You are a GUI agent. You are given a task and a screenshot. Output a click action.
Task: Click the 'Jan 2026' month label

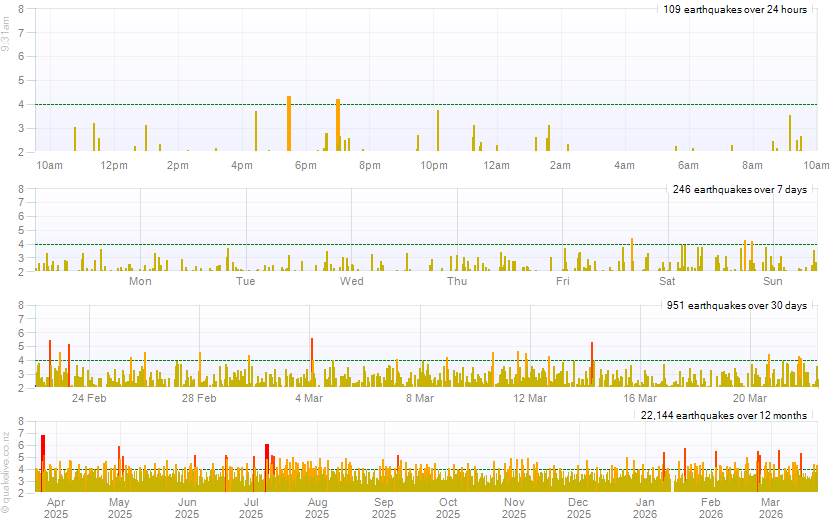(646, 508)
